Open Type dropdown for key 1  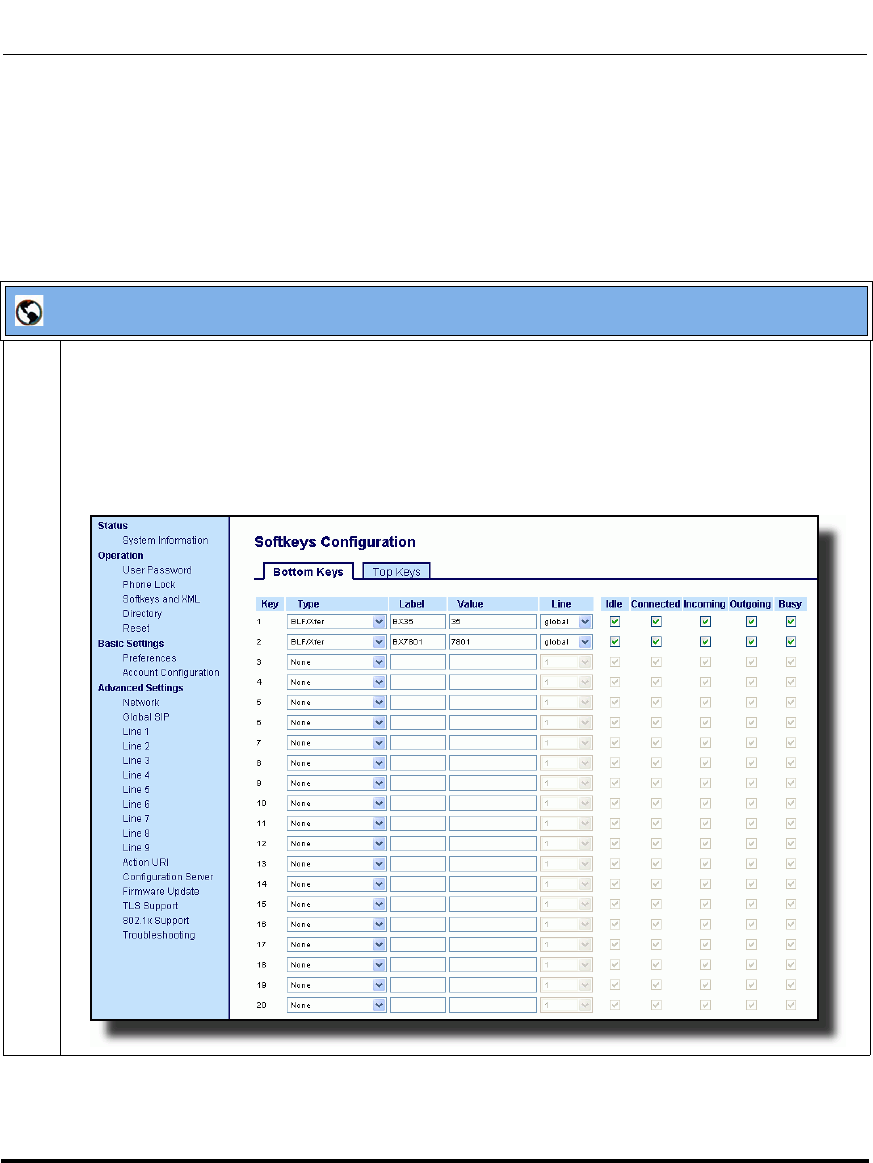click(337, 622)
